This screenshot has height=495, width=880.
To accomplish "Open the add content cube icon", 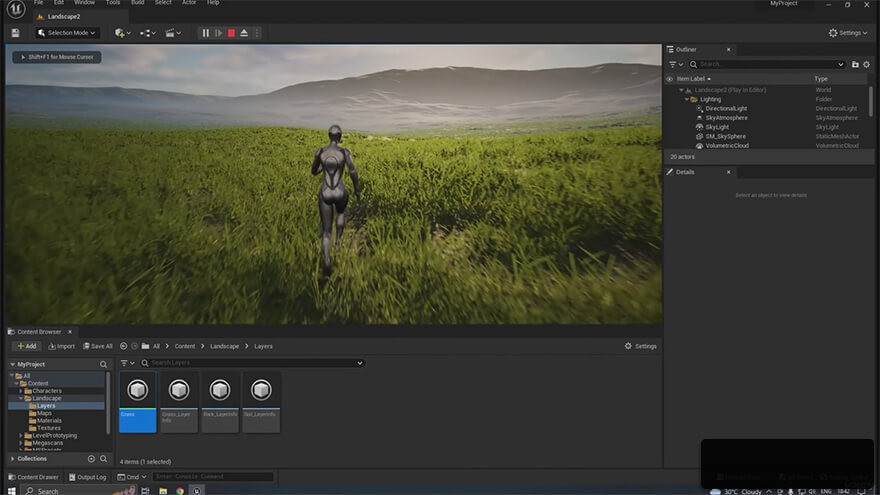I will click(x=121, y=33).
